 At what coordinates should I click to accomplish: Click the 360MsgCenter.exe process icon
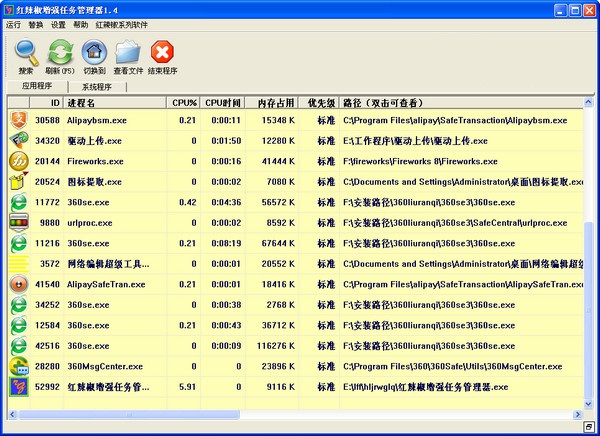18,366
